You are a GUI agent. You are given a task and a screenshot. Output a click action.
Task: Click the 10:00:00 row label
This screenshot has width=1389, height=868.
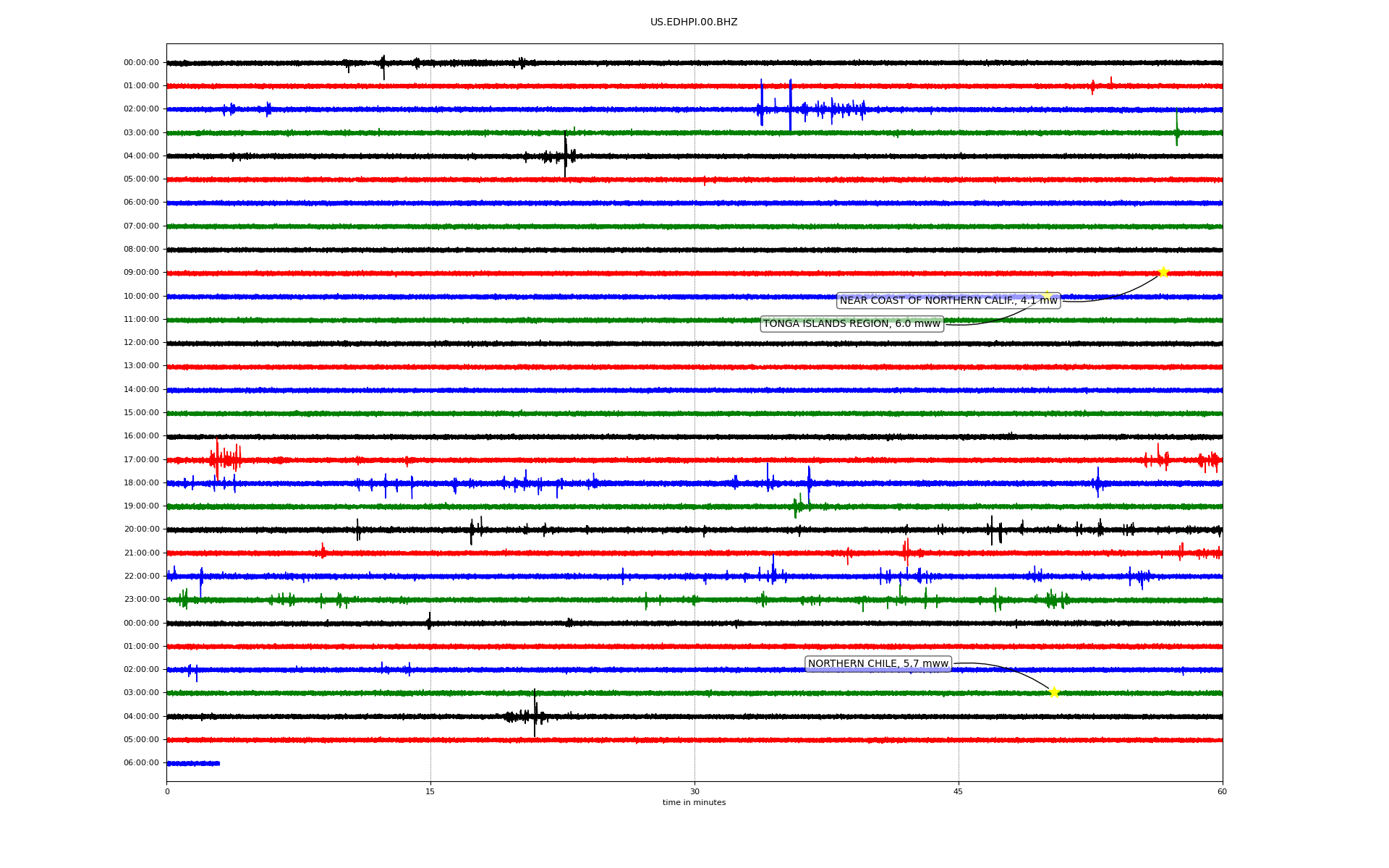pos(141,297)
